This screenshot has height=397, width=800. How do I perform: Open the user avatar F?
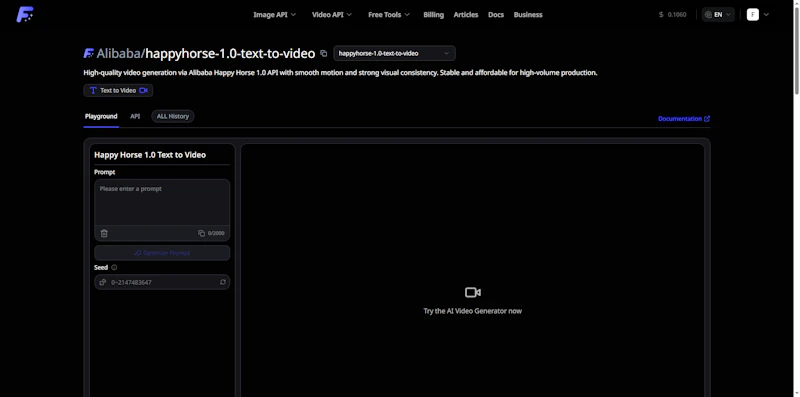[x=753, y=15]
